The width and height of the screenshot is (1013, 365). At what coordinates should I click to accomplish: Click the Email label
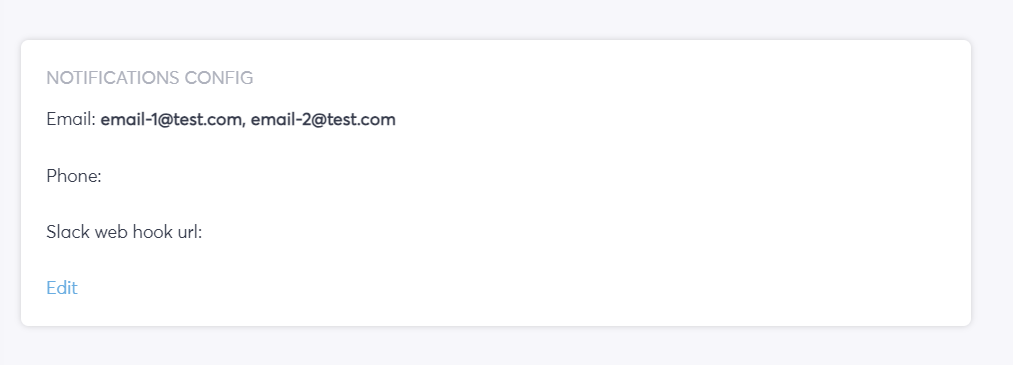(x=71, y=120)
